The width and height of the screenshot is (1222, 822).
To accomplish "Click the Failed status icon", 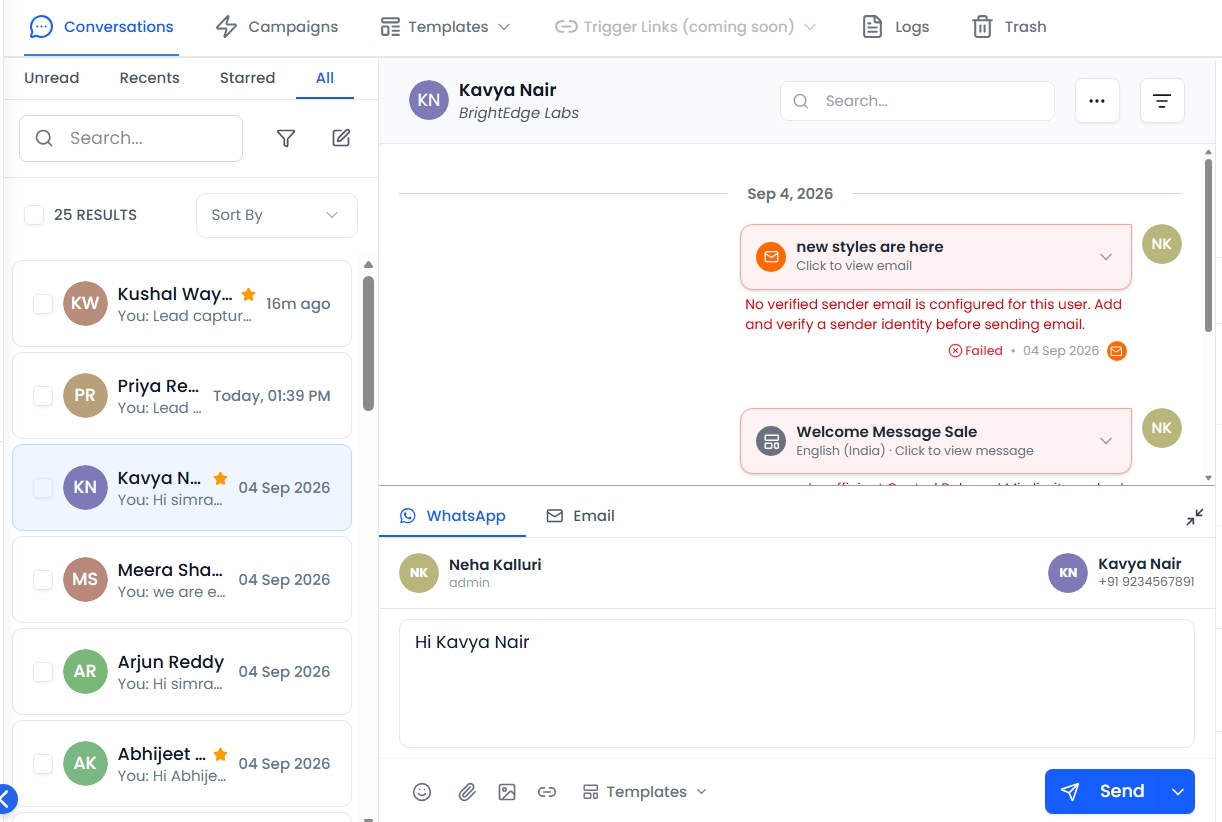I will 955,351.
